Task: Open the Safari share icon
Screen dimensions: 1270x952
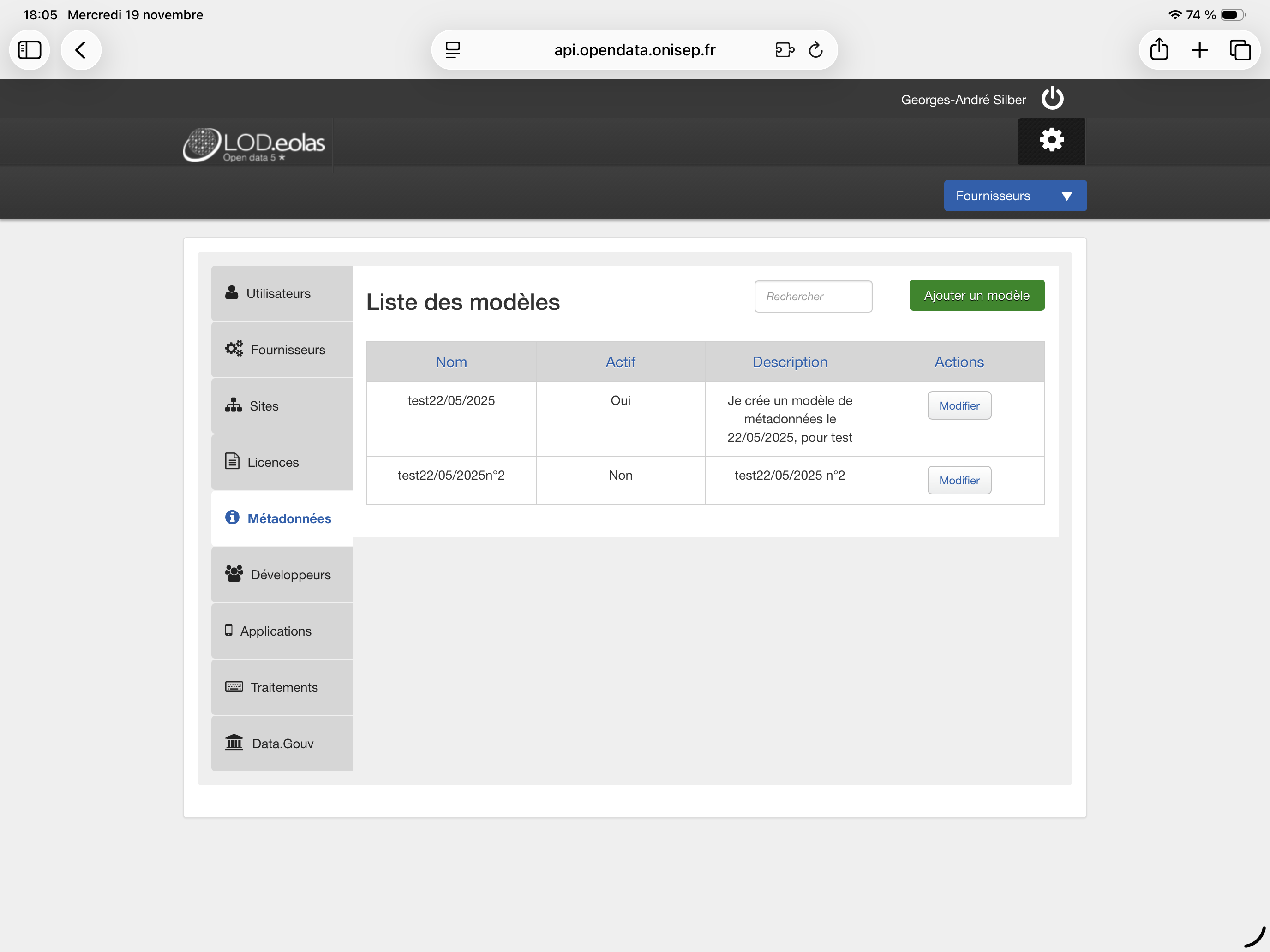Action: pyautogui.click(x=1159, y=50)
